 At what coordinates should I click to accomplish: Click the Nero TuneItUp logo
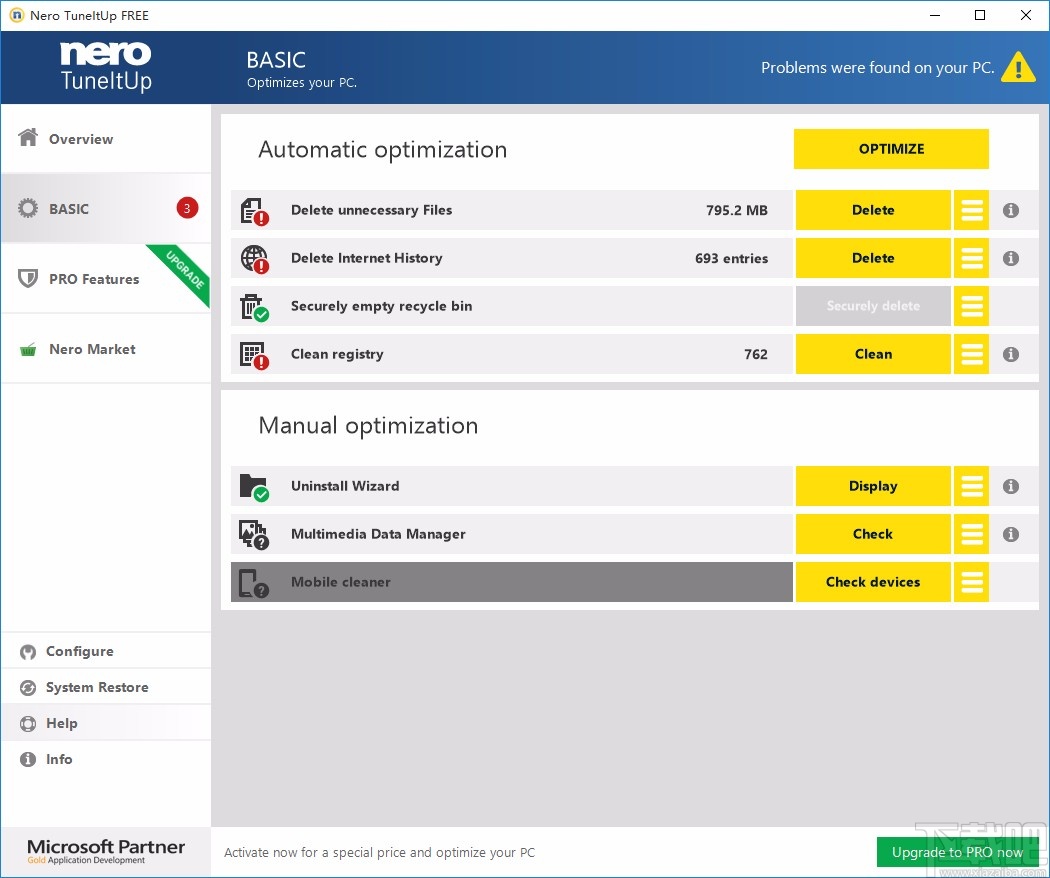[x=106, y=66]
